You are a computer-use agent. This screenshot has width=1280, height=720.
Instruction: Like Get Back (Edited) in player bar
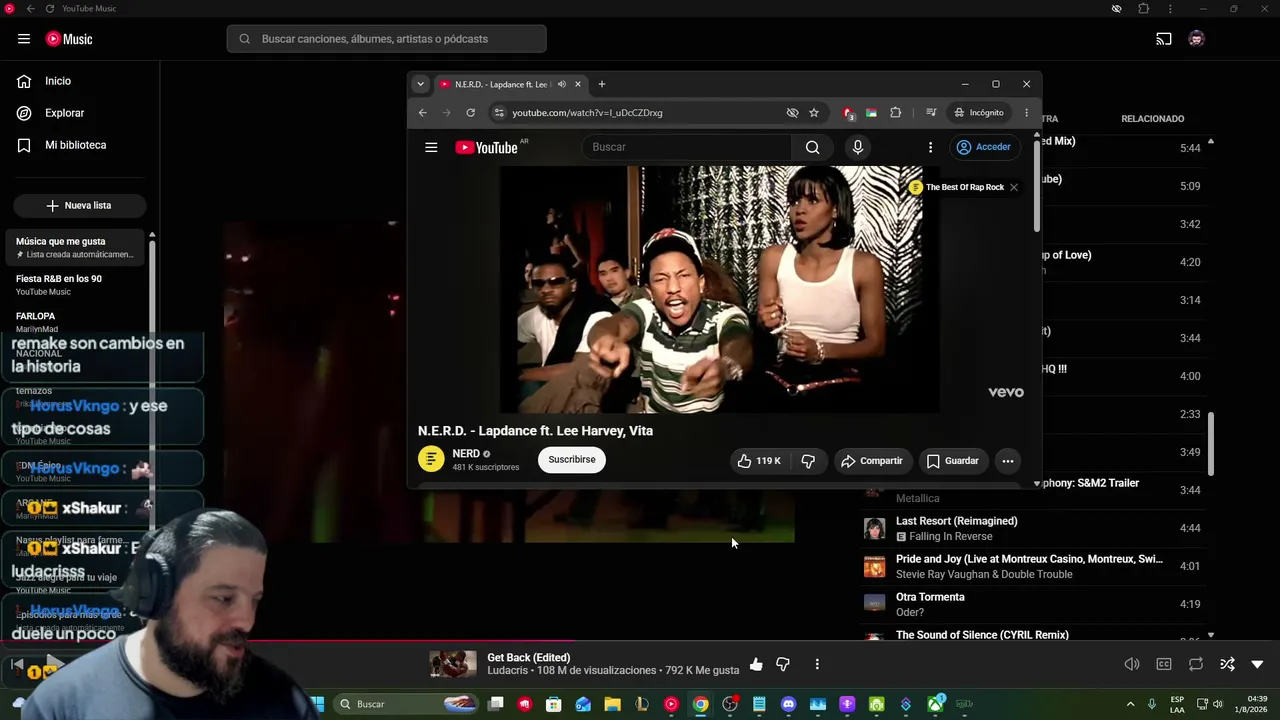756,664
